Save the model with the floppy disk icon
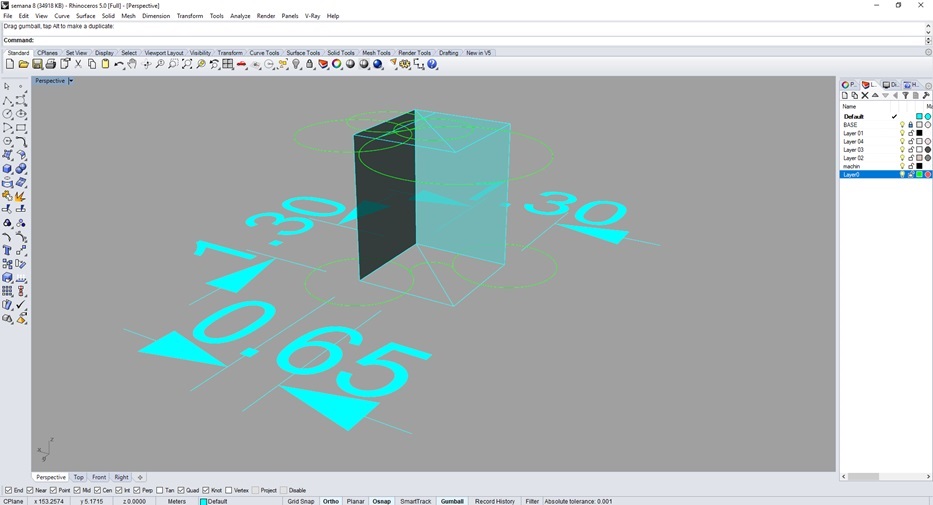This screenshot has width=933, height=505. coord(37,64)
